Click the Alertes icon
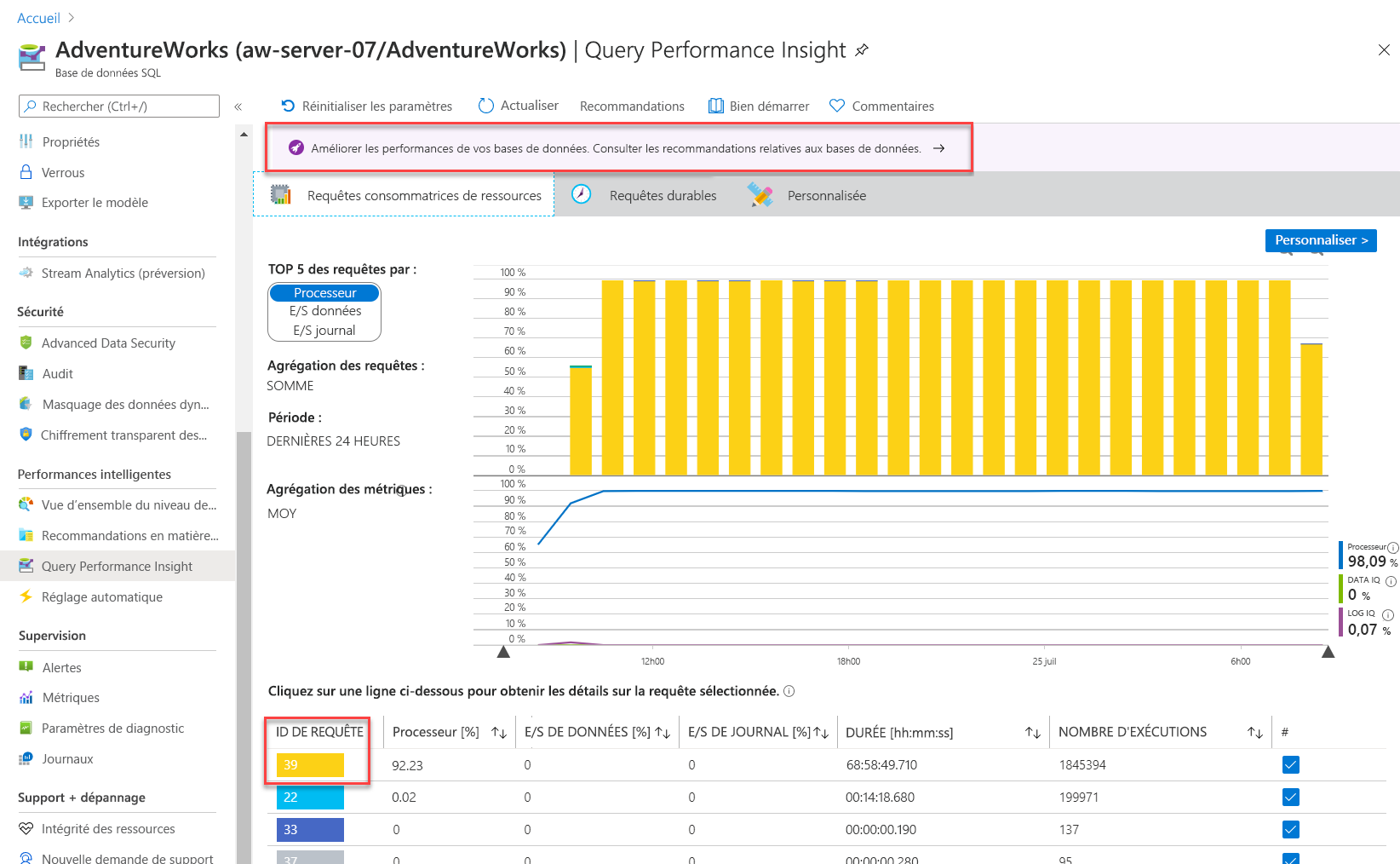Image resolution: width=1400 pixels, height=864 pixels. (x=26, y=667)
